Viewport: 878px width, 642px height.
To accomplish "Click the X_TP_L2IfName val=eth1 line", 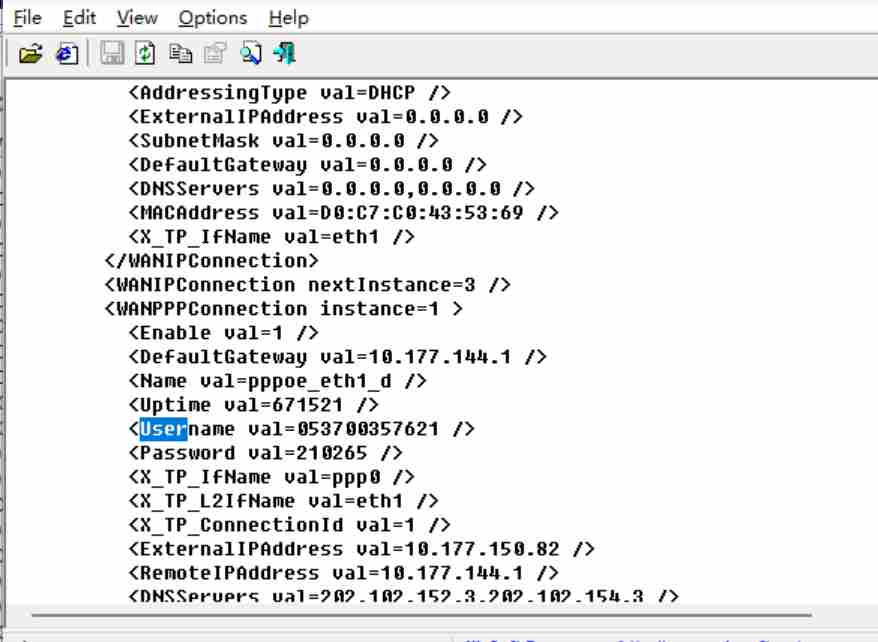I will pos(283,502).
